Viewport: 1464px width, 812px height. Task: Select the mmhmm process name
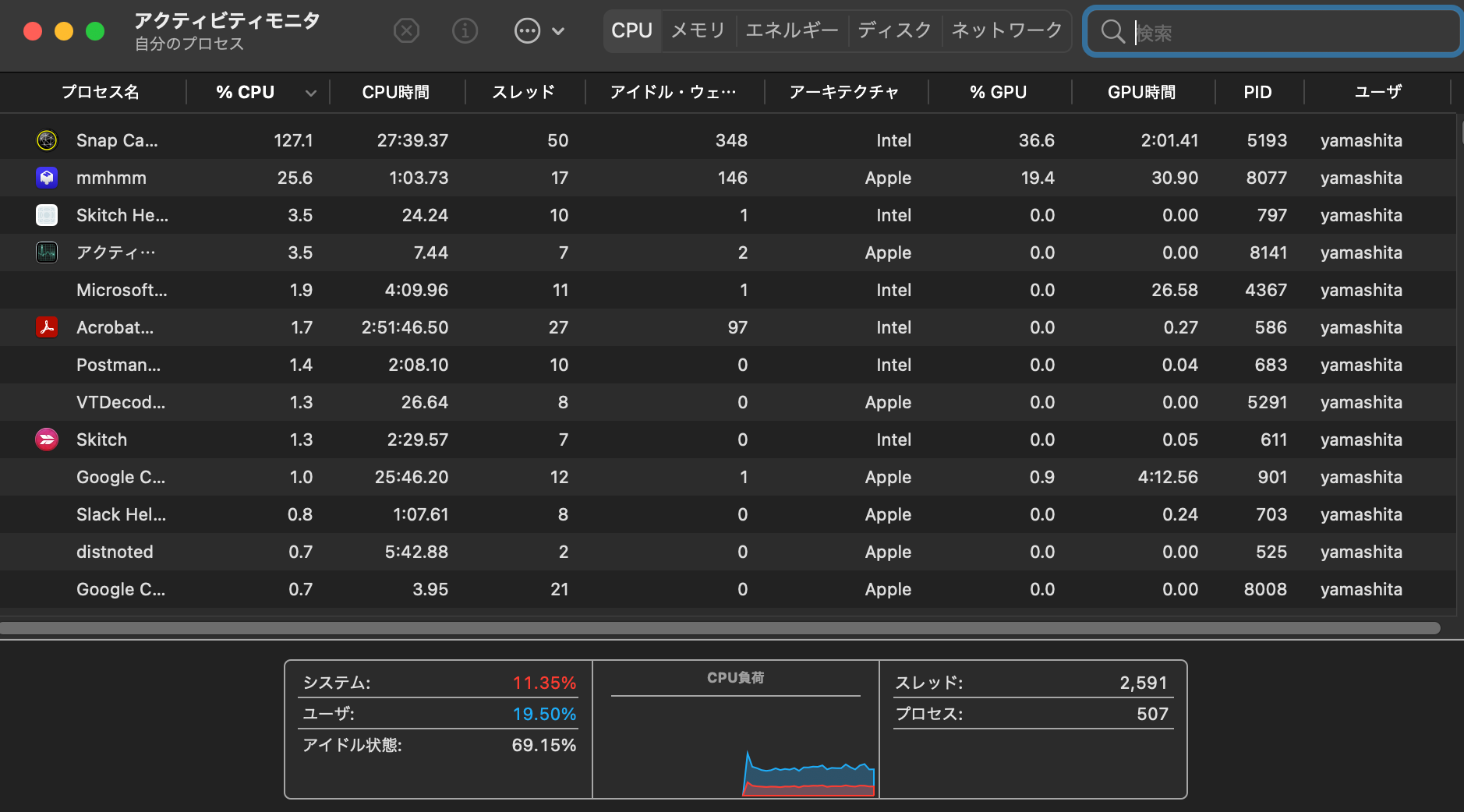point(111,178)
